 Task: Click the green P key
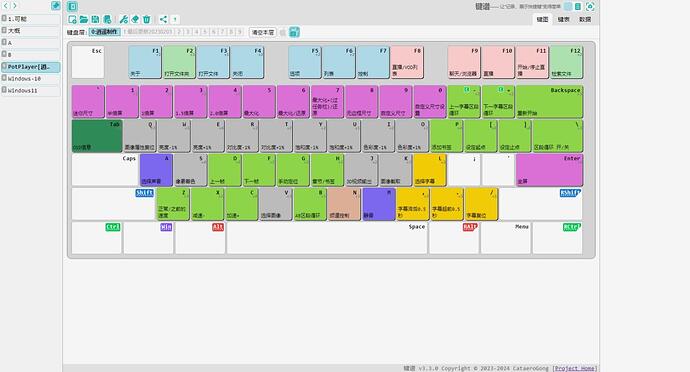(x=446, y=136)
